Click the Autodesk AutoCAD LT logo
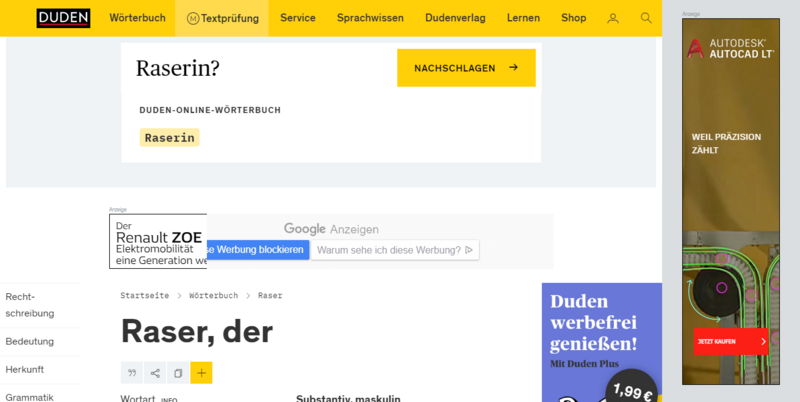Image resolution: width=800 pixels, height=402 pixels. tap(731, 48)
